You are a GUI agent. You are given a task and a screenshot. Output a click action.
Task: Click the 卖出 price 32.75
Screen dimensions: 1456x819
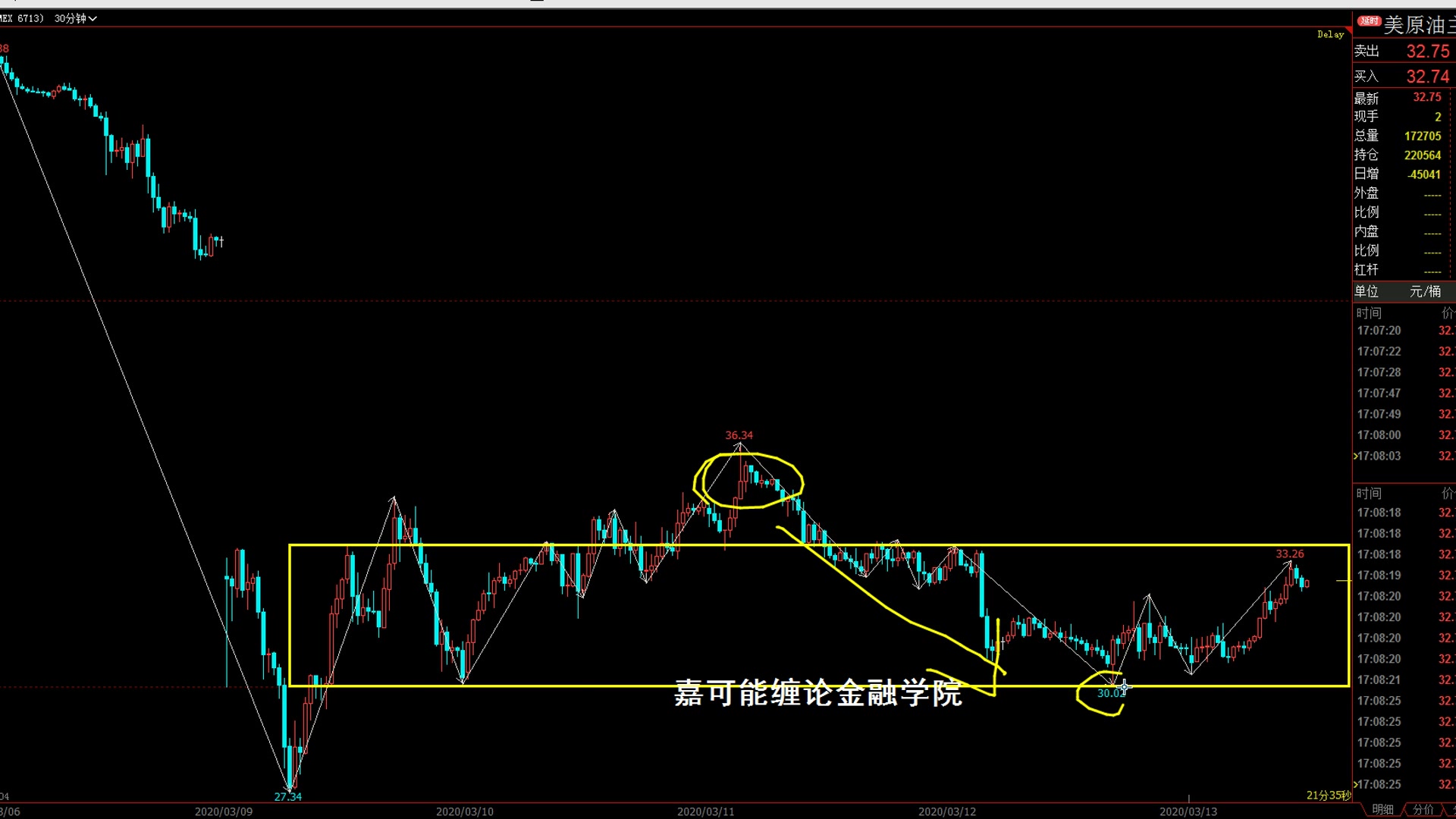pyautogui.click(x=1427, y=52)
